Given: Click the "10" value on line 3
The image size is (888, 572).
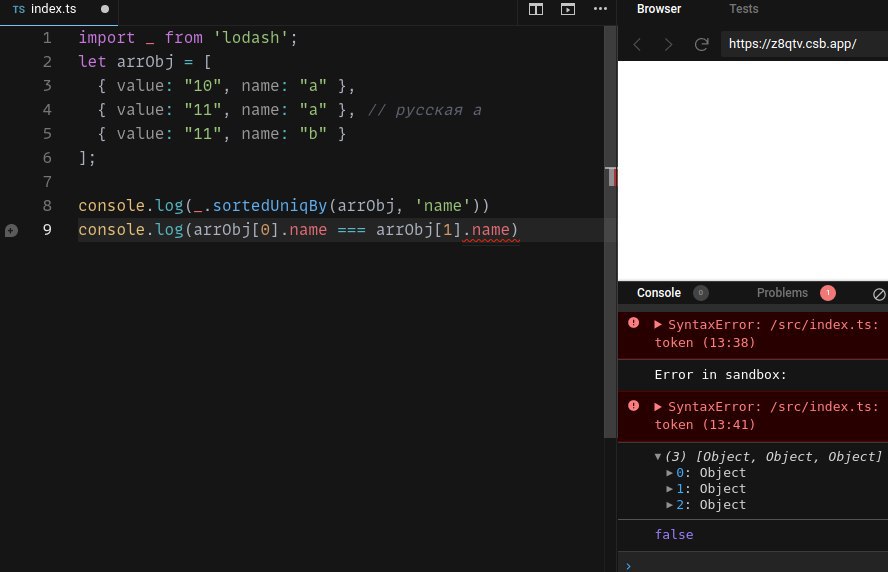Looking at the screenshot, I should coord(202,86).
